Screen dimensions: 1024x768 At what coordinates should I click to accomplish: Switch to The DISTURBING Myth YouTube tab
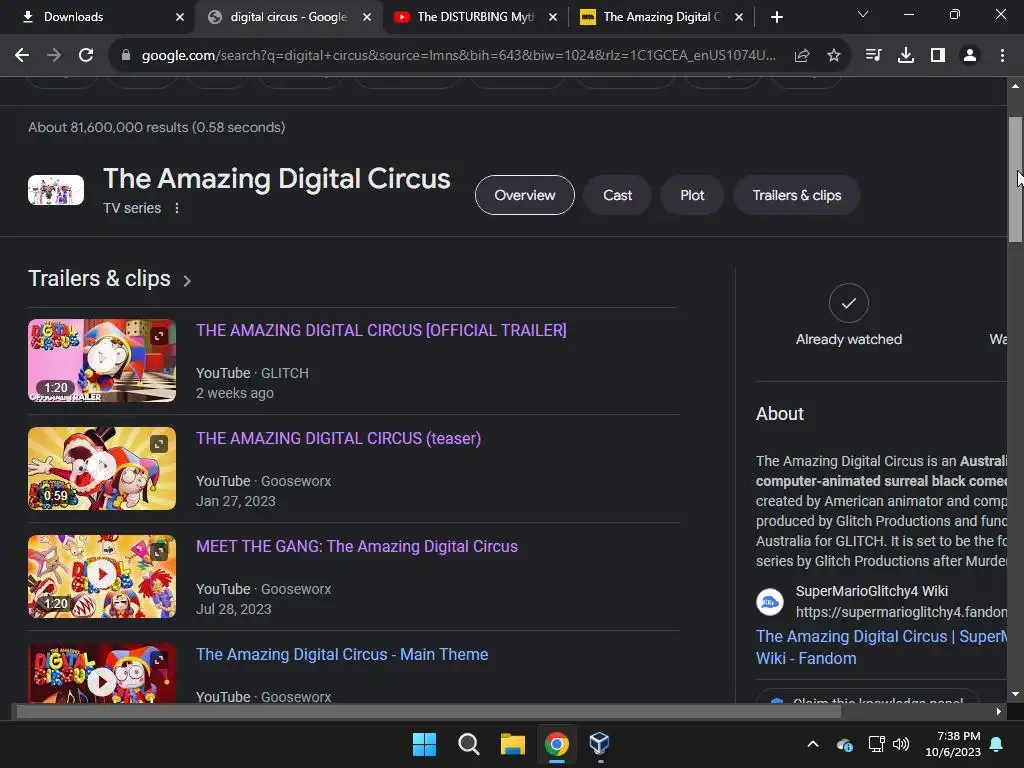[474, 17]
